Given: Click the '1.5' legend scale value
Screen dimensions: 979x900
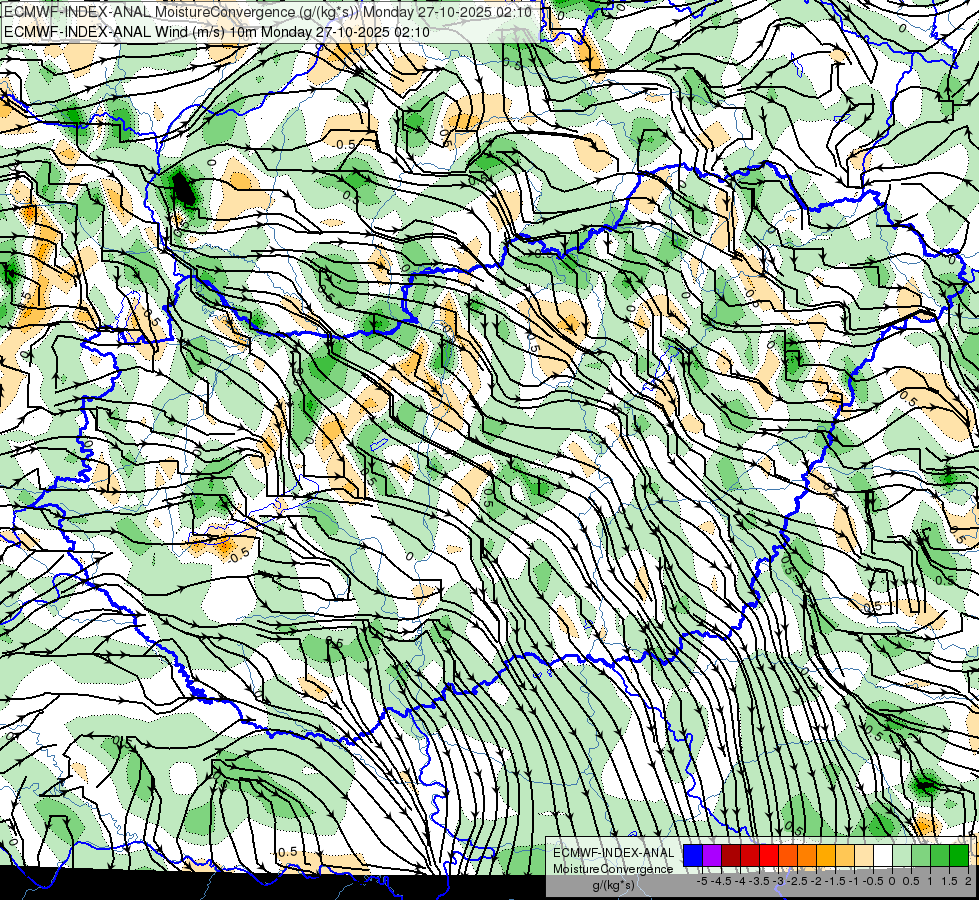Looking at the screenshot, I should tap(948, 881).
